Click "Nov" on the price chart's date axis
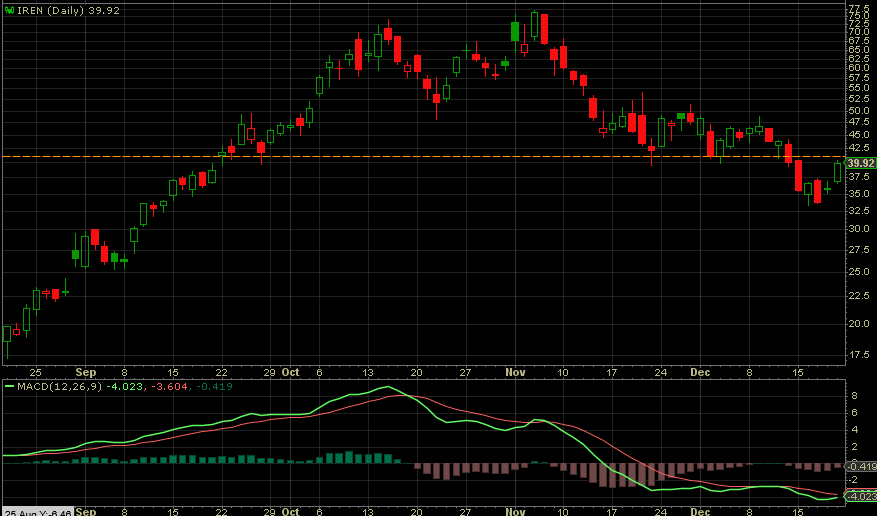The height and width of the screenshot is (516, 877). point(515,372)
